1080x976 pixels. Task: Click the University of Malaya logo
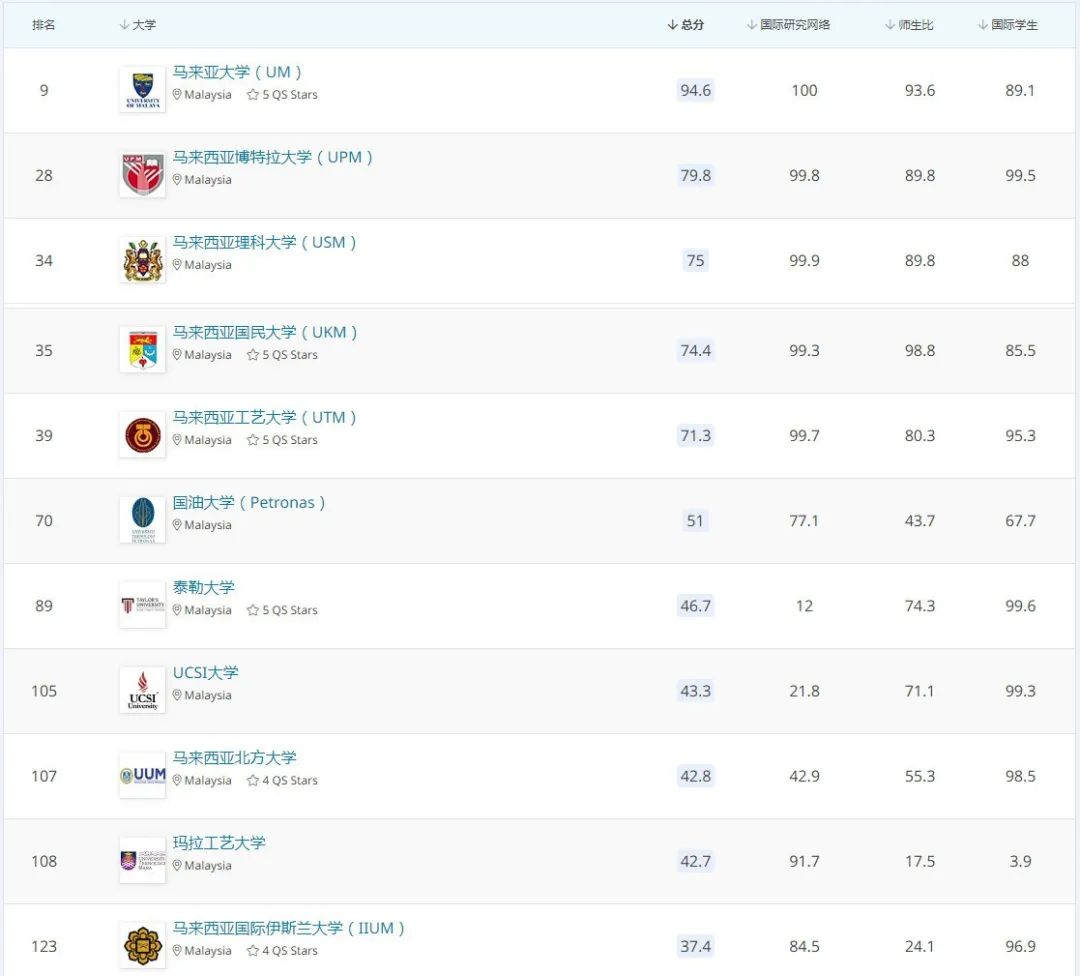(142, 90)
